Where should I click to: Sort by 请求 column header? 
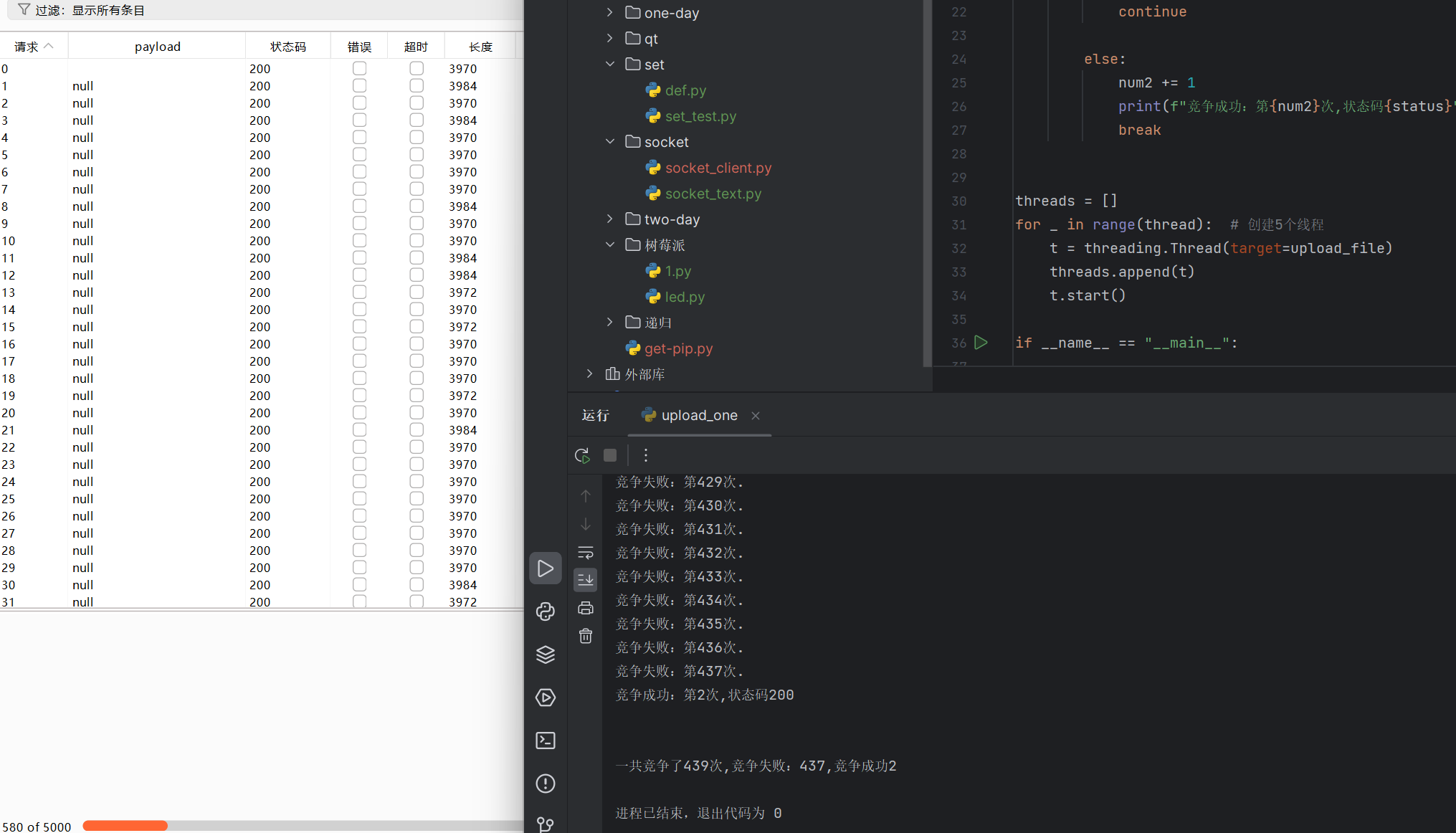(x=34, y=47)
